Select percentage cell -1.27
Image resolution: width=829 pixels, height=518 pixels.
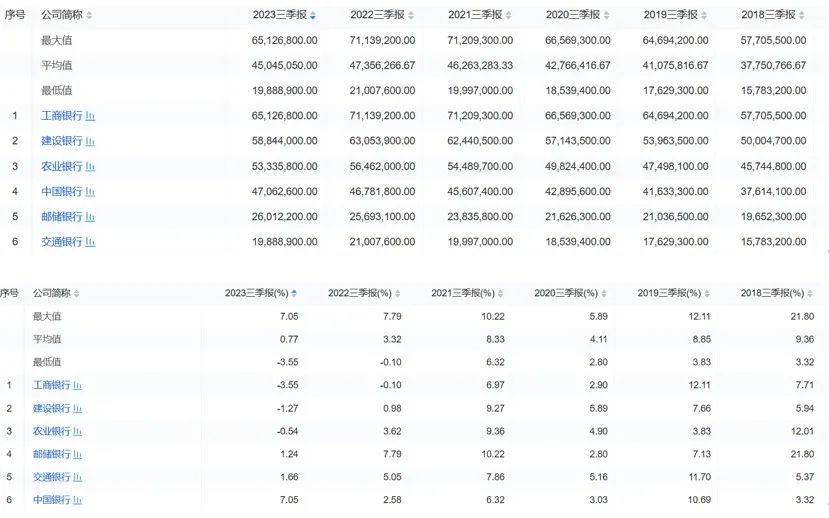click(x=288, y=409)
